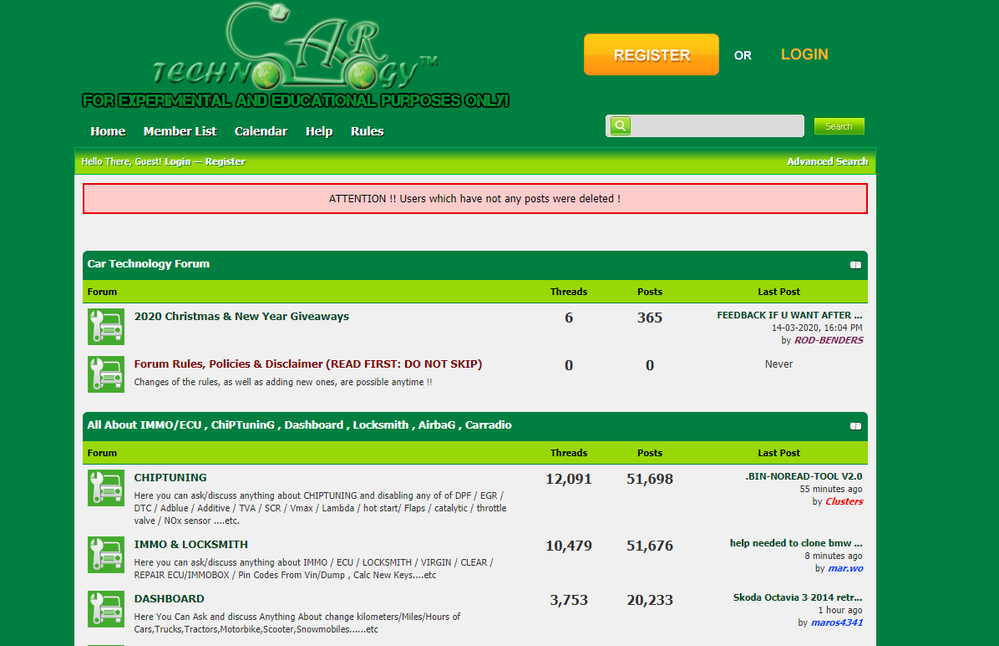The image size is (999, 646).
Task: Collapse the All About IMMO/ECU category
Action: tap(855, 426)
